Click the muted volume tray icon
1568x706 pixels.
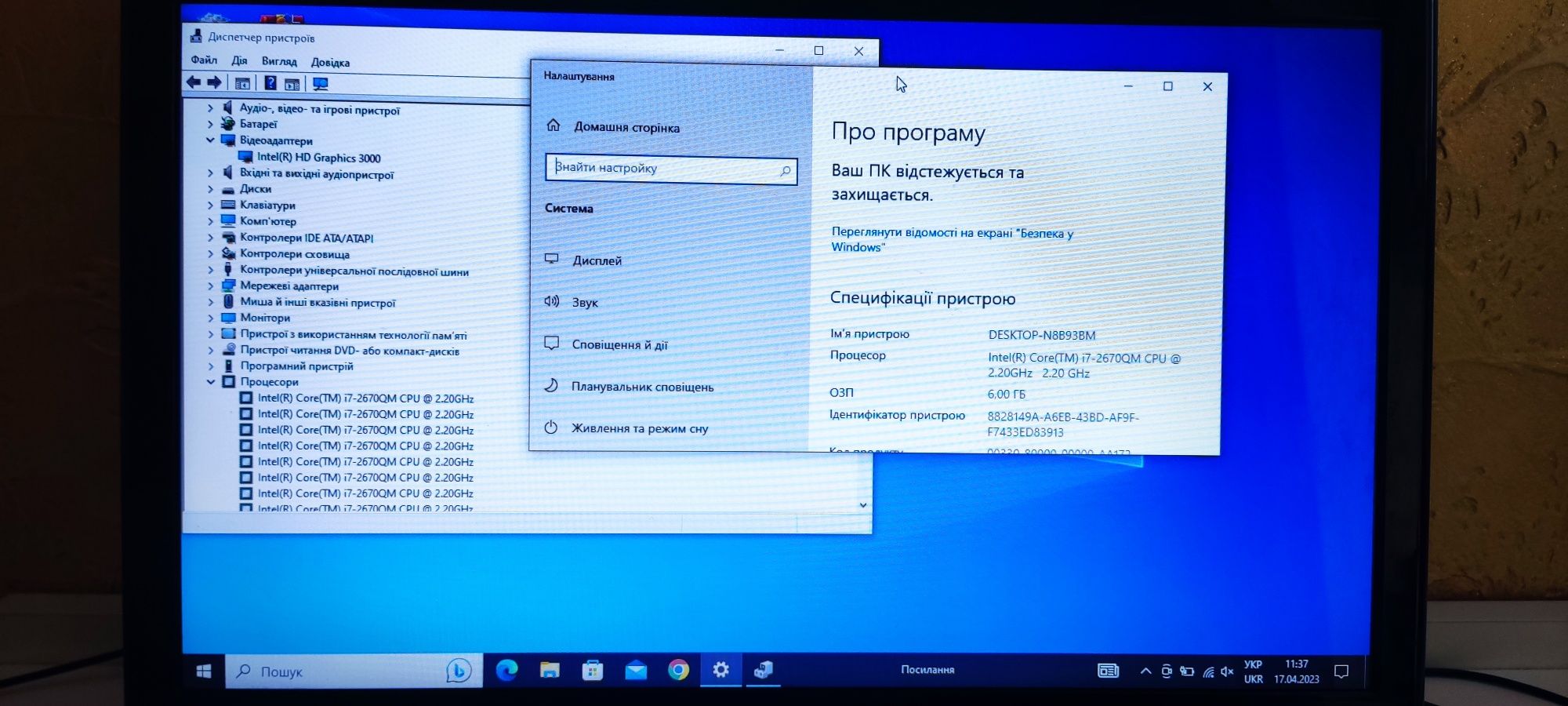click(x=1228, y=671)
